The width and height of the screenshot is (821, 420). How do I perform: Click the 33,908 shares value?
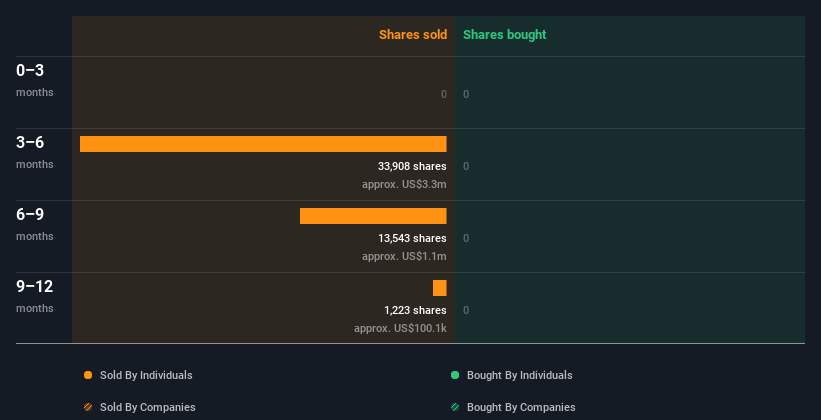pyautogui.click(x=412, y=167)
